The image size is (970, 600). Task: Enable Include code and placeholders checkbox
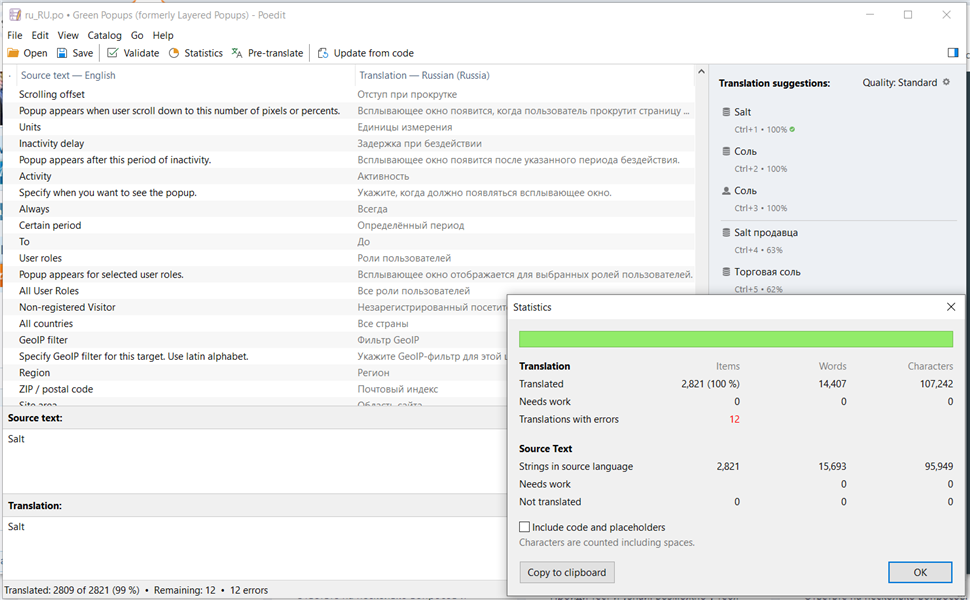525,527
